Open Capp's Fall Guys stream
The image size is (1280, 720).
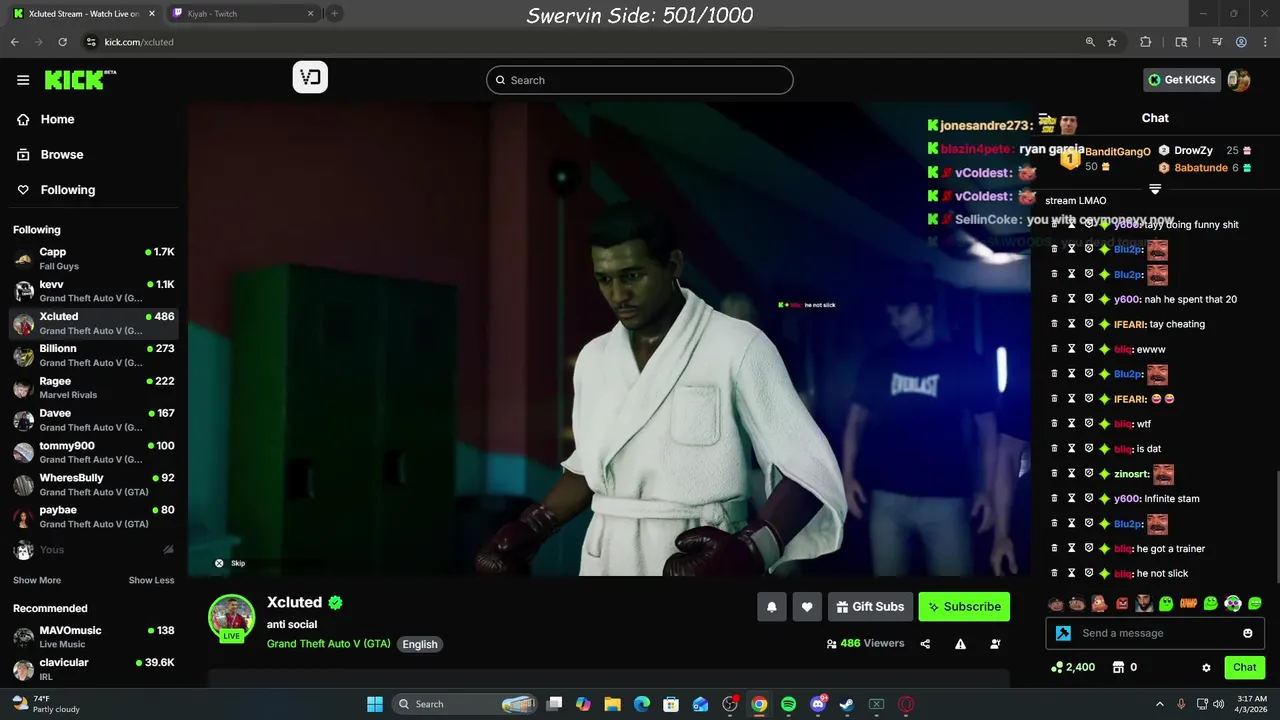[93, 259]
